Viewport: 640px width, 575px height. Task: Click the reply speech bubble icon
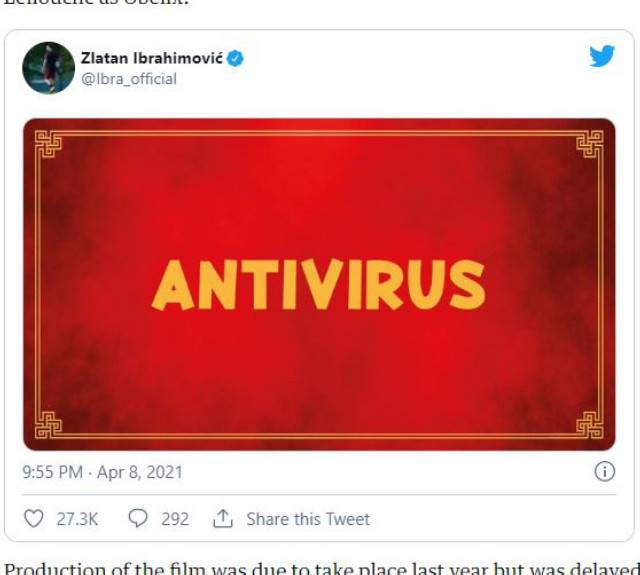(138, 519)
